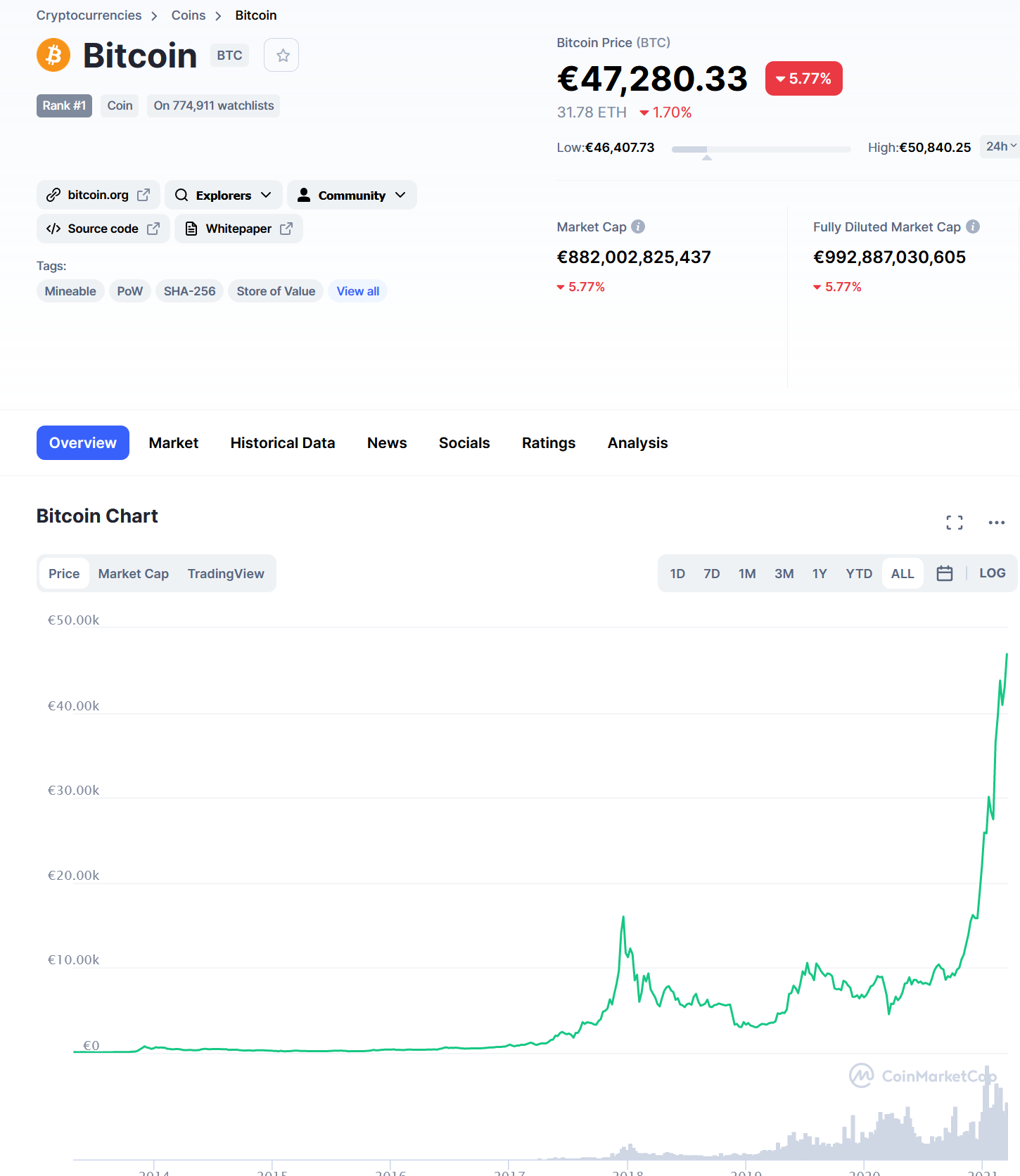1020x1176 pixels.
Task: Click the Mineable tag
Action: 70,291
